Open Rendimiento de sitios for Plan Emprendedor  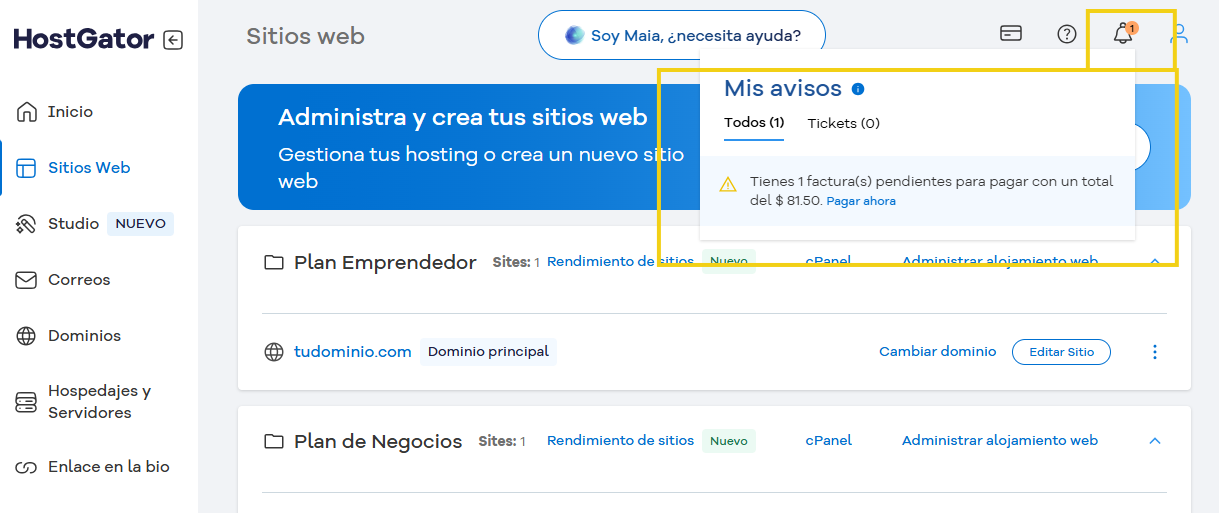620,262
